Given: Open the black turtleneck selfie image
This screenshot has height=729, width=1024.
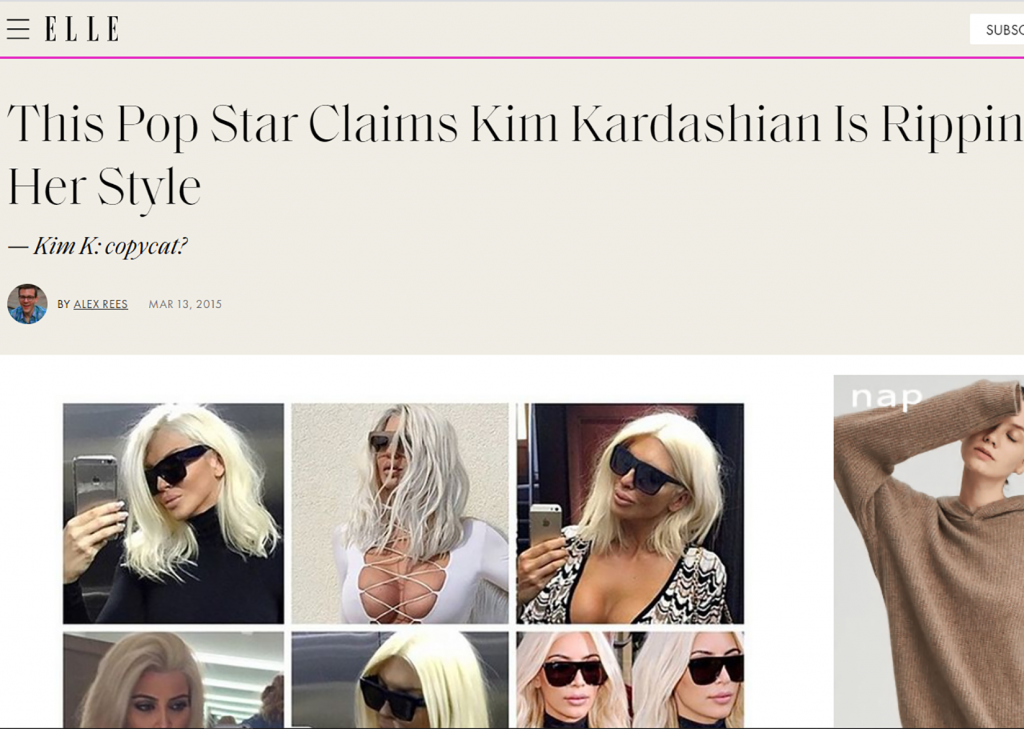Looking at the screenshot, I should tap(174, 513).
